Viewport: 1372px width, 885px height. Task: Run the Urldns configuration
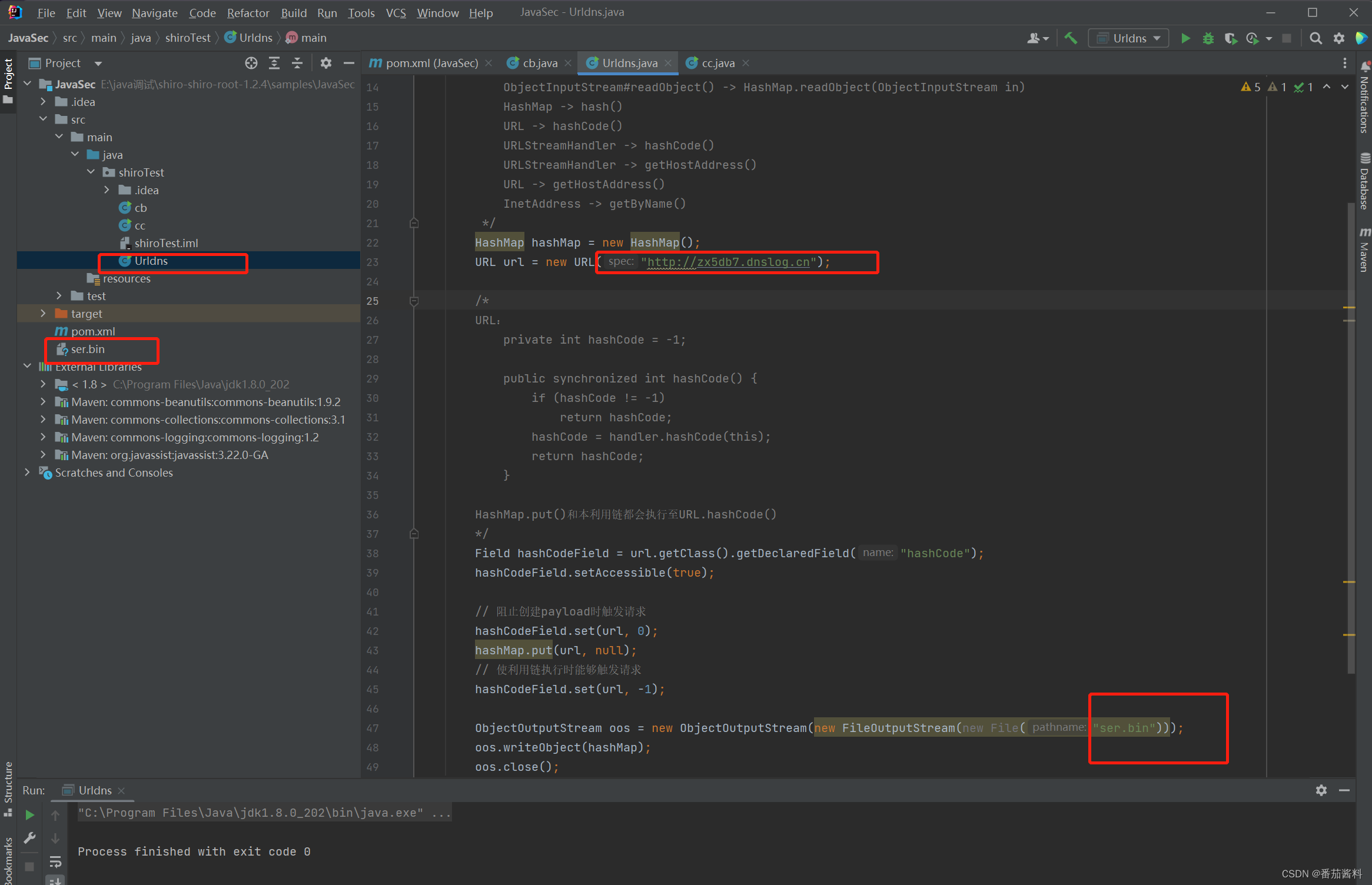(1185, 38)
